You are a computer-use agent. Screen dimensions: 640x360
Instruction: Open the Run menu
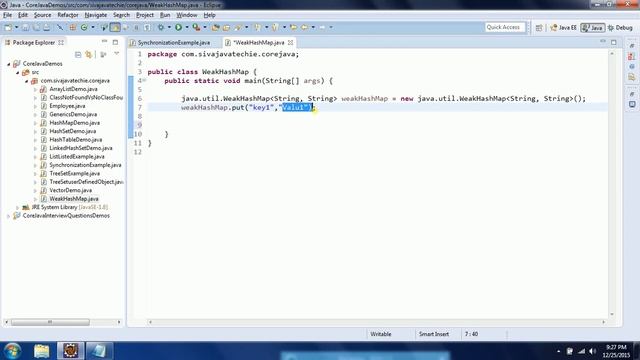pos(165,15)
